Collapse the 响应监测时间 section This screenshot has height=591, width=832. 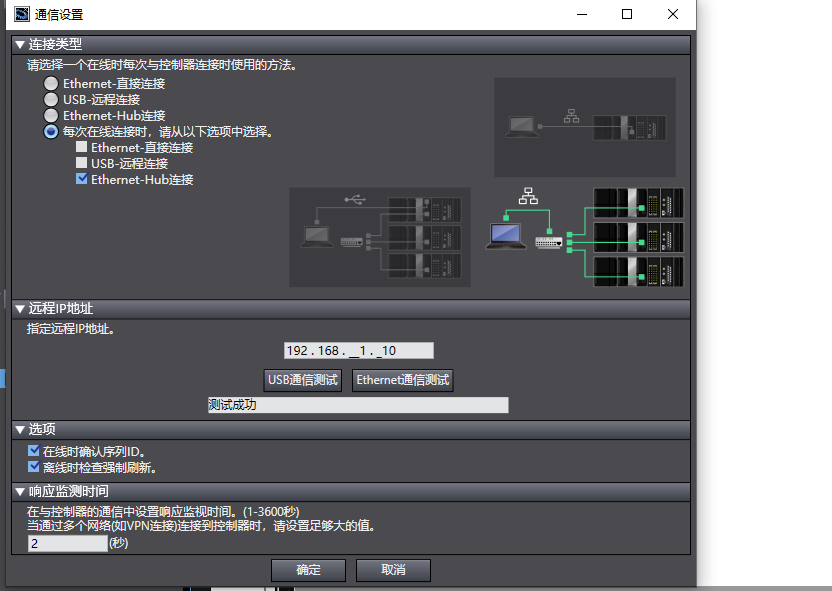coord(20,492)
